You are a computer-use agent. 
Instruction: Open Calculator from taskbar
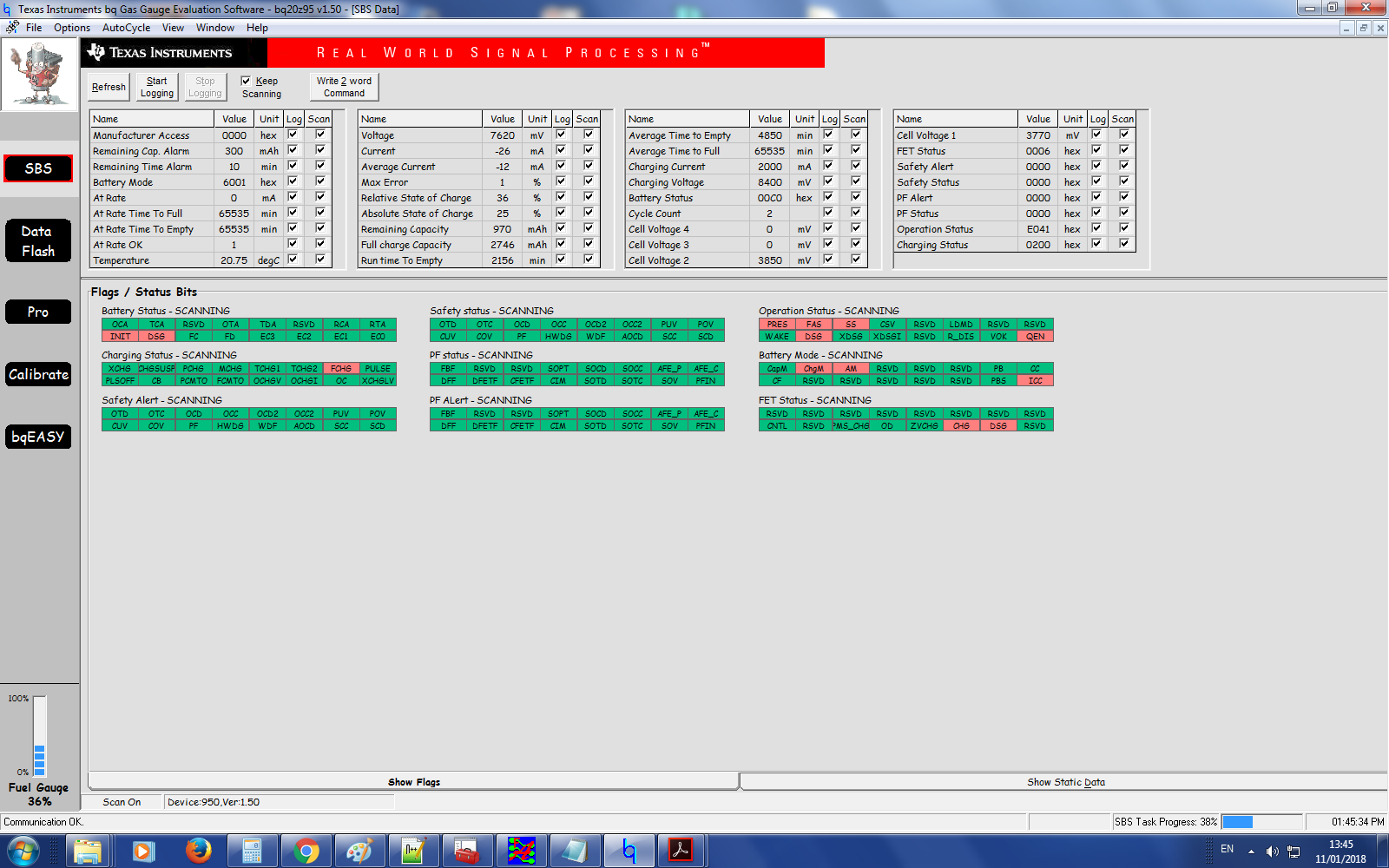pos(252,852)
